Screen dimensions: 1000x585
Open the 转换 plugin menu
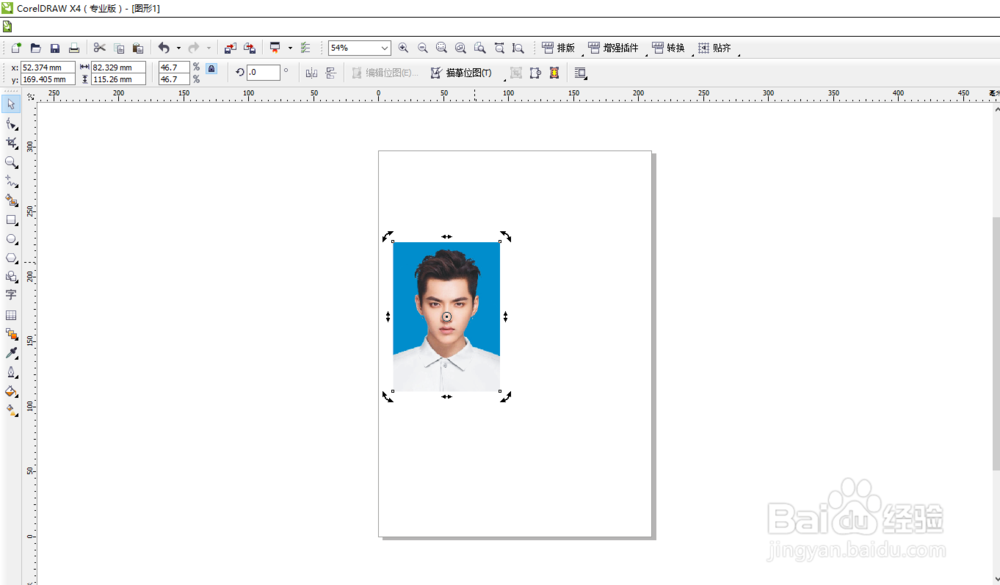pyautogui.click(x=668, y=48)
